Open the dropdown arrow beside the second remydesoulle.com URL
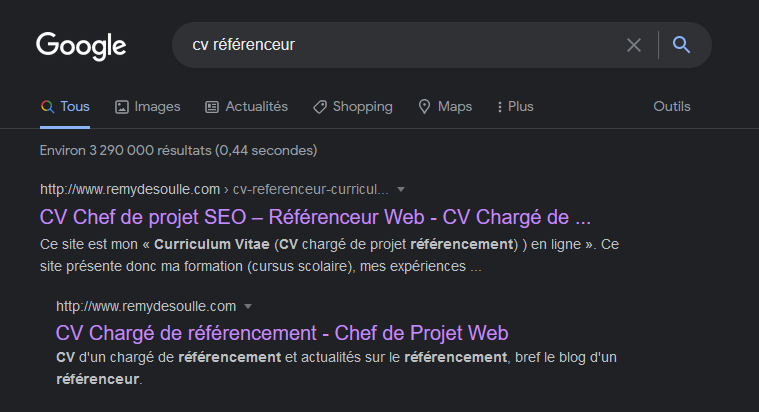Viewport: 759px width, 412px height. click(248, 306)
